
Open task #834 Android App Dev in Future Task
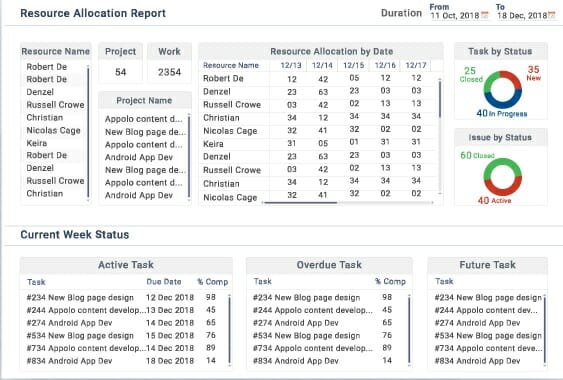[477, 361]
